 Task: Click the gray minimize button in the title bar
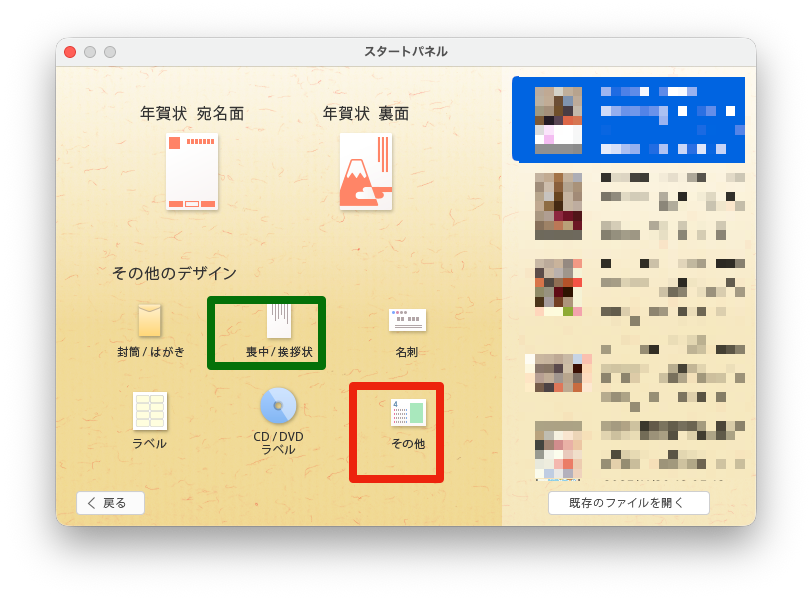point(90,52)
